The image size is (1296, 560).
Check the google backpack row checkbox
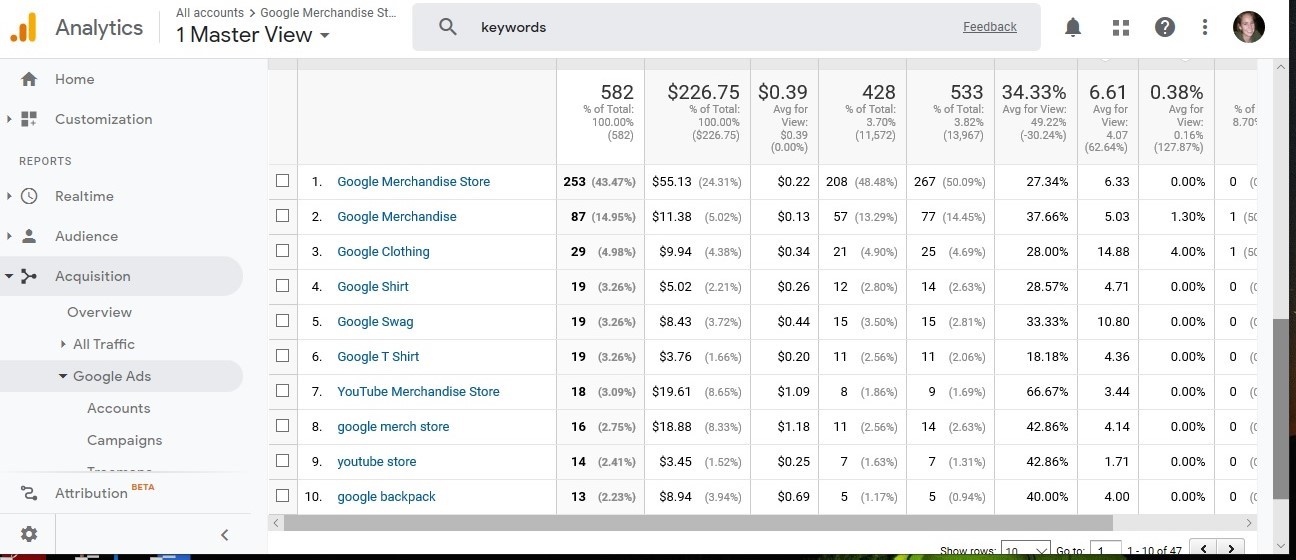282,496
